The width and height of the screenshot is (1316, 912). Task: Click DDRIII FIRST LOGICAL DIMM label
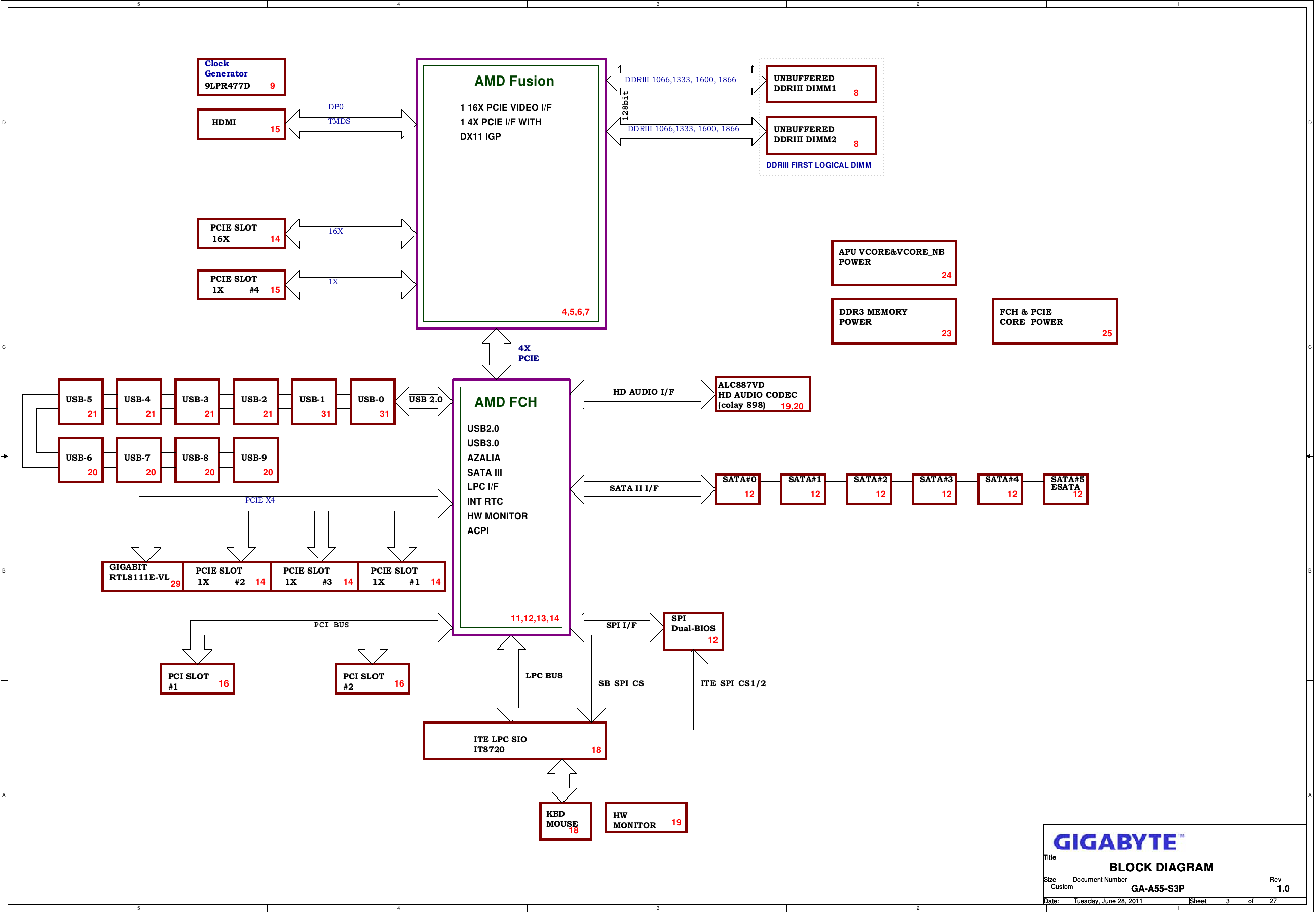pos(818,165)
